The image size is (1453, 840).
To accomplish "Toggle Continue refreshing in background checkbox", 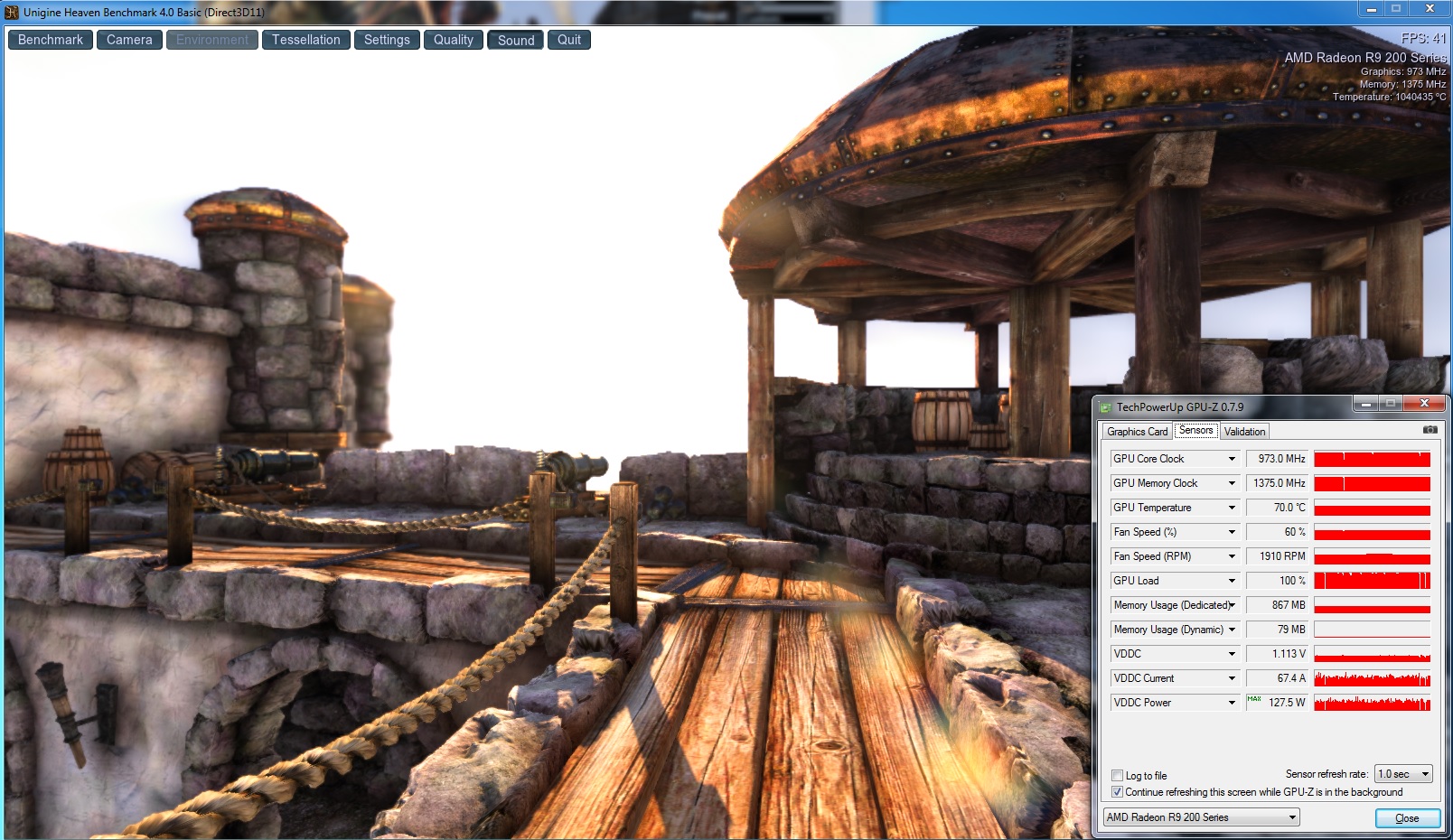I will point(1118,792).
